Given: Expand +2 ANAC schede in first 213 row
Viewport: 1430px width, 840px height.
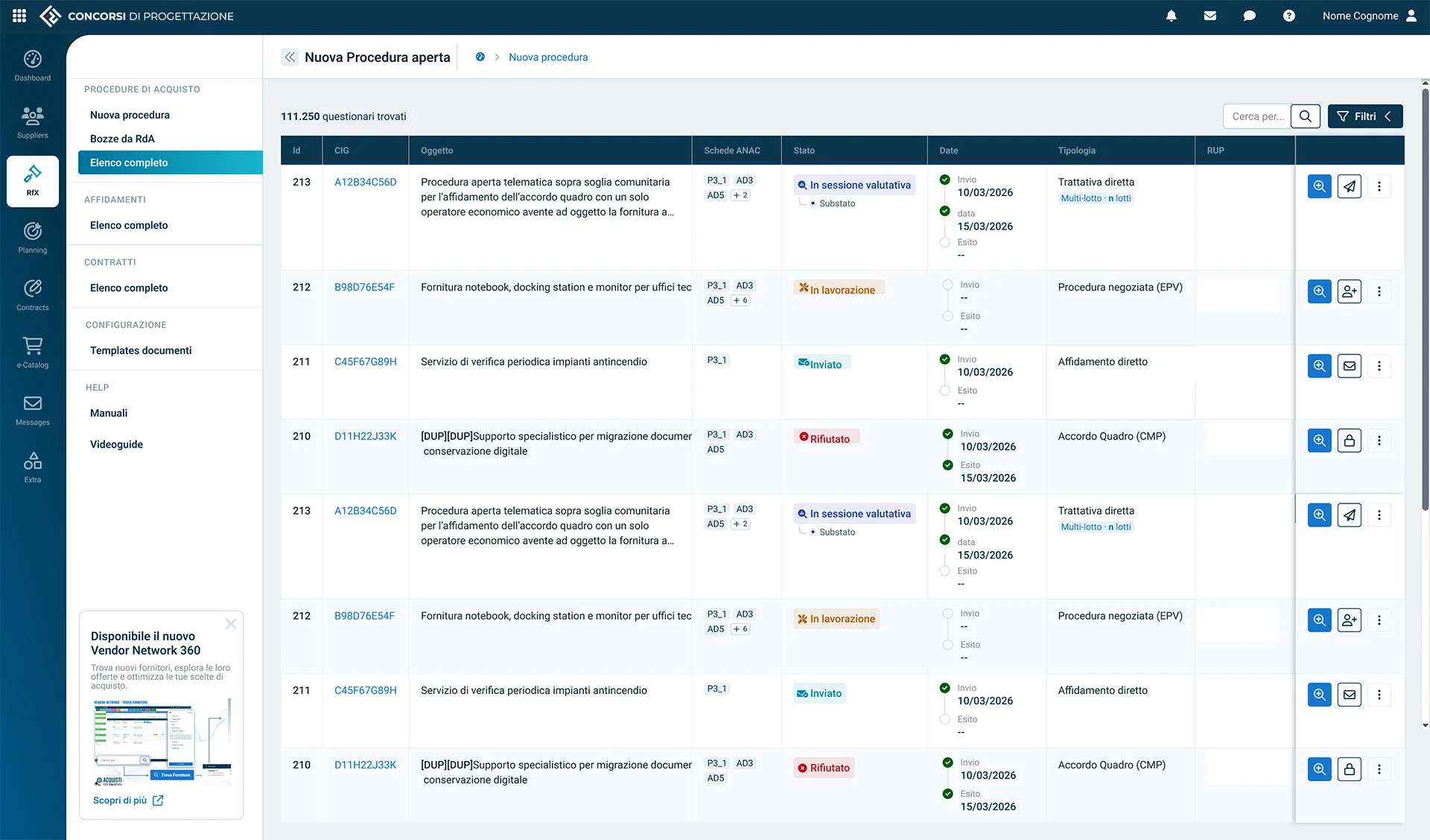Looking at the screenshot, I should point(740,195).
